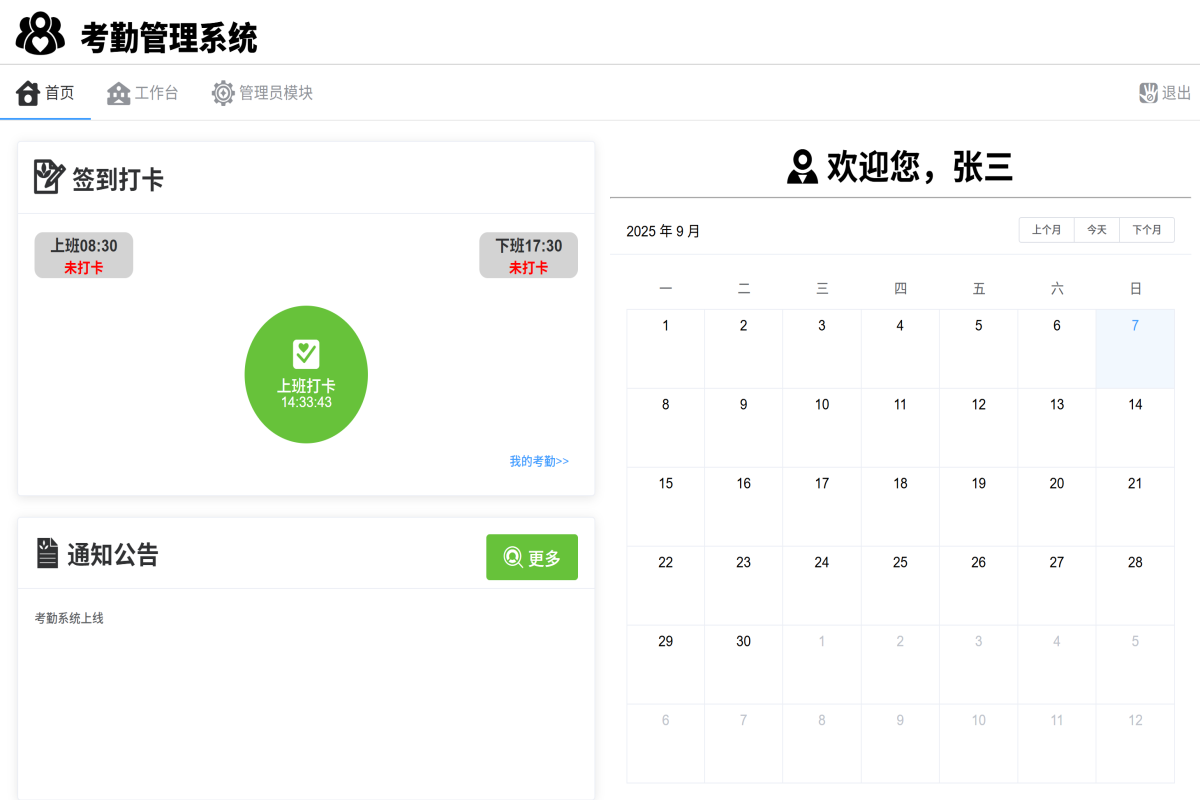Tap the green 上班打卡 clock-in circle
The height and width of the screenshot is (800, 1200).
tap(306, 374)
